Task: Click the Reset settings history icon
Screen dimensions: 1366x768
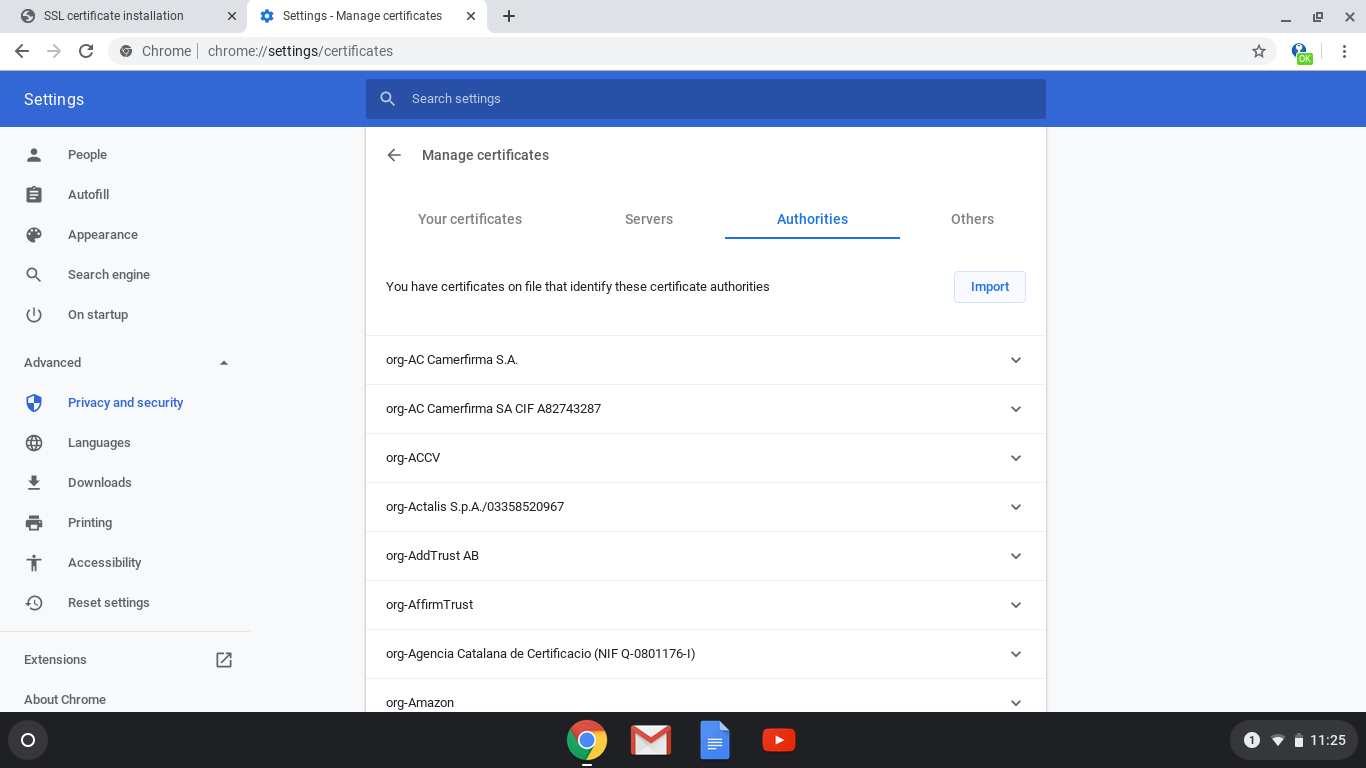Action: [x=33, y=602]
